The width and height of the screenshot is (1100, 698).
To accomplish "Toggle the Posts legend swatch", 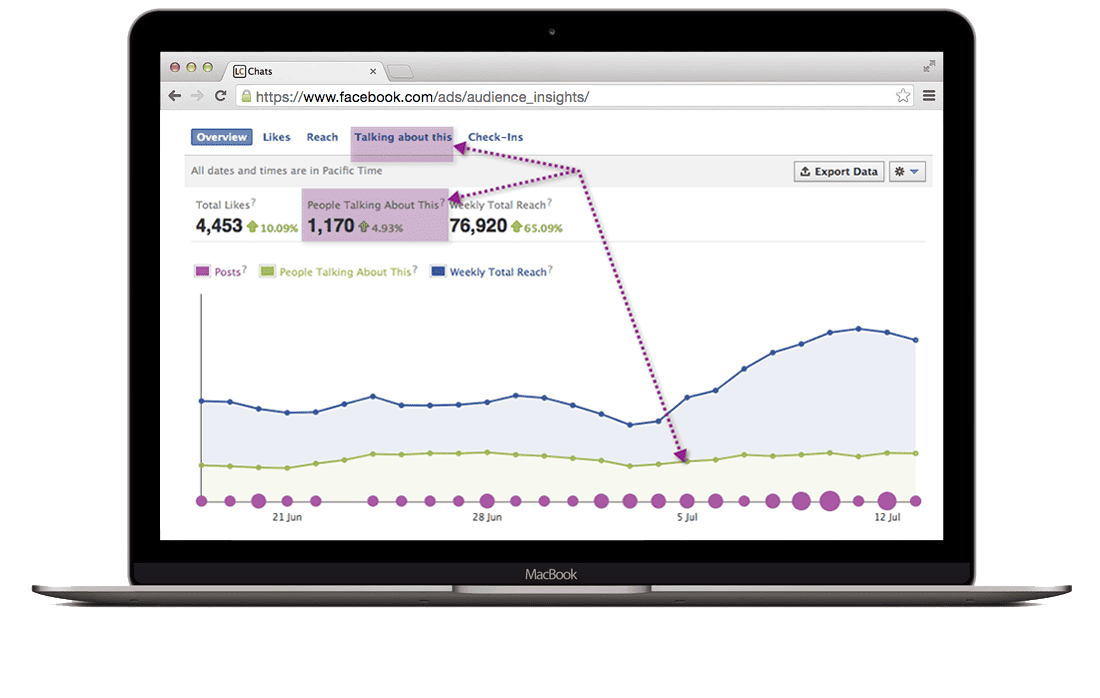I will 202,271.
